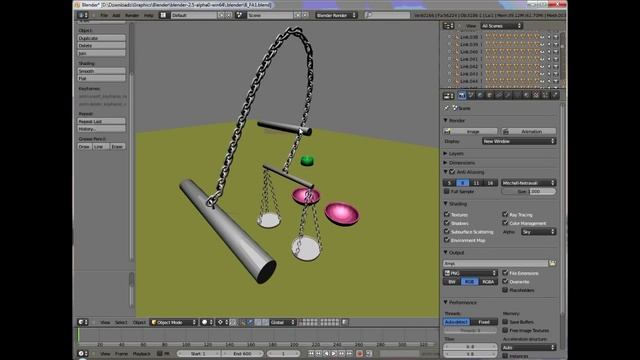Open the Display New Window dropdown

point(519,141)
